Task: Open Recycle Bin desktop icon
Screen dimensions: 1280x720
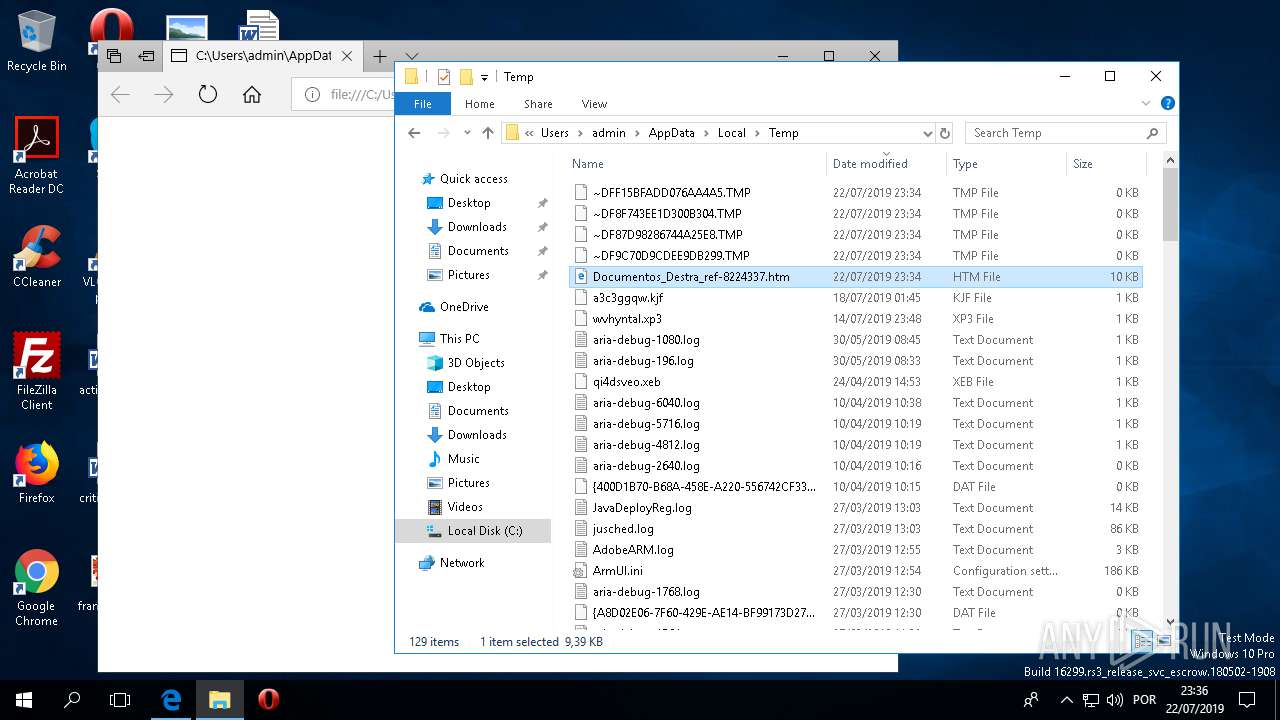Action: click(36, 41)
